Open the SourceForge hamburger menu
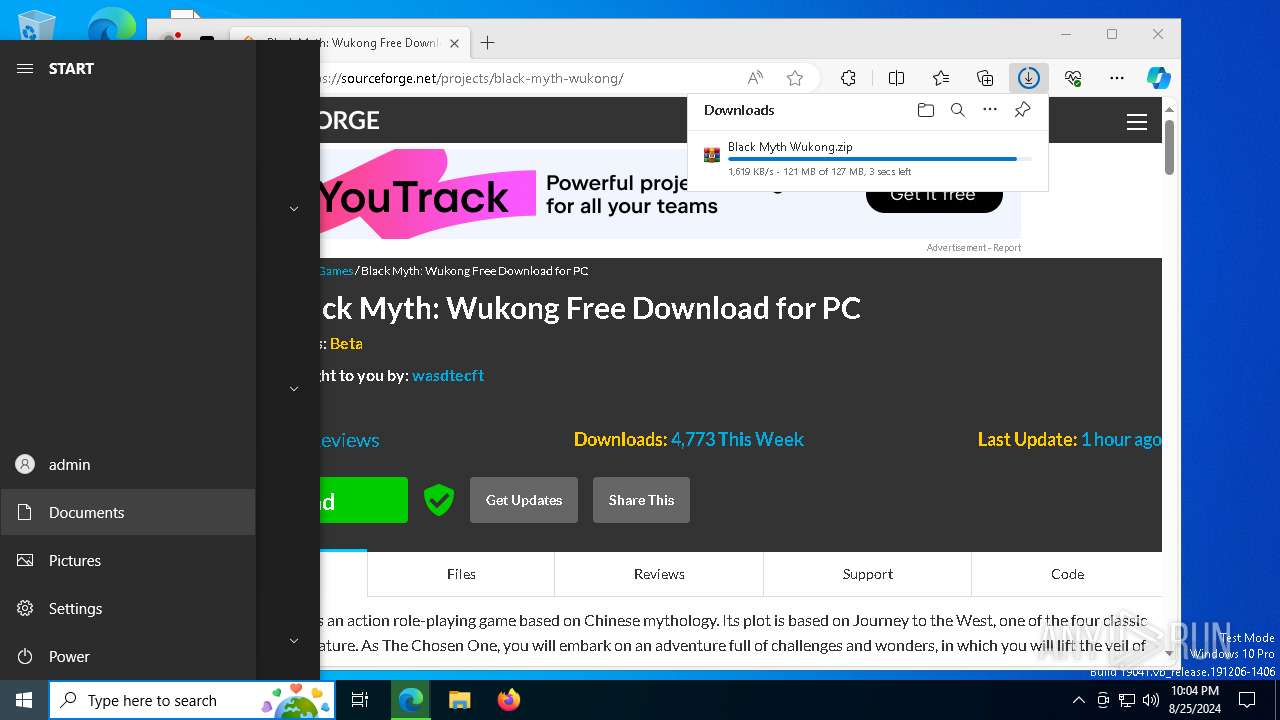 point(1137,122)
